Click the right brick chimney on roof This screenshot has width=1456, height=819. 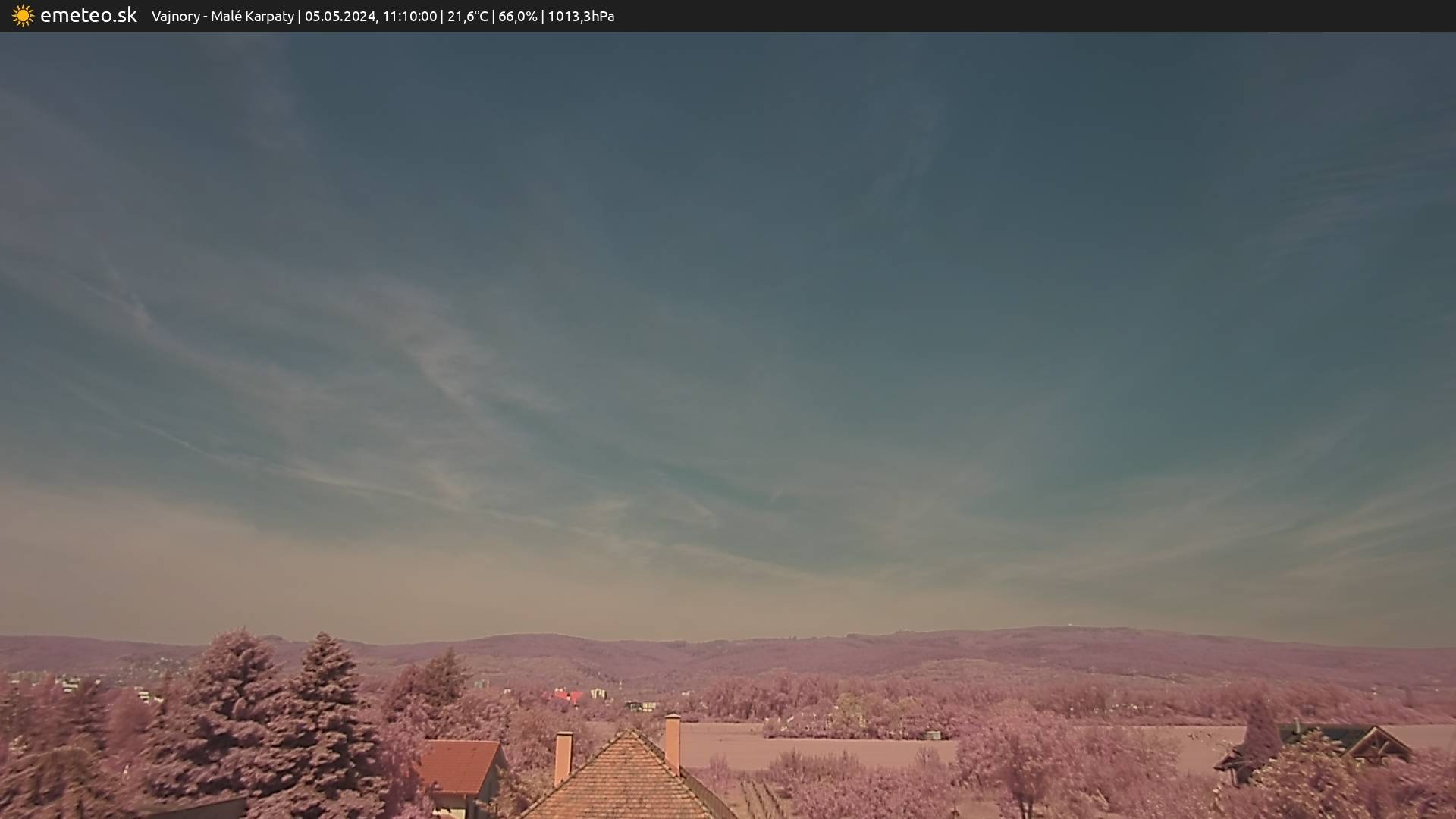[672, 741]
